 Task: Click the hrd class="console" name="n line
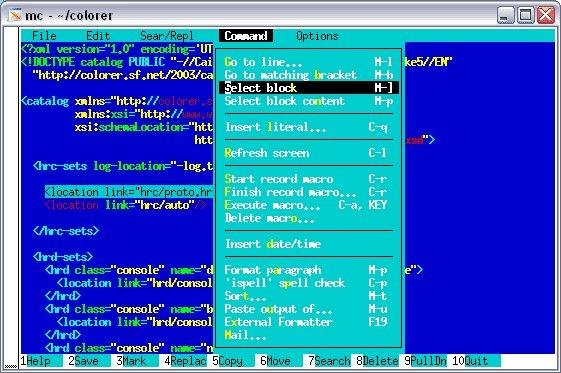pyautogui.click(x=129, y=348)
